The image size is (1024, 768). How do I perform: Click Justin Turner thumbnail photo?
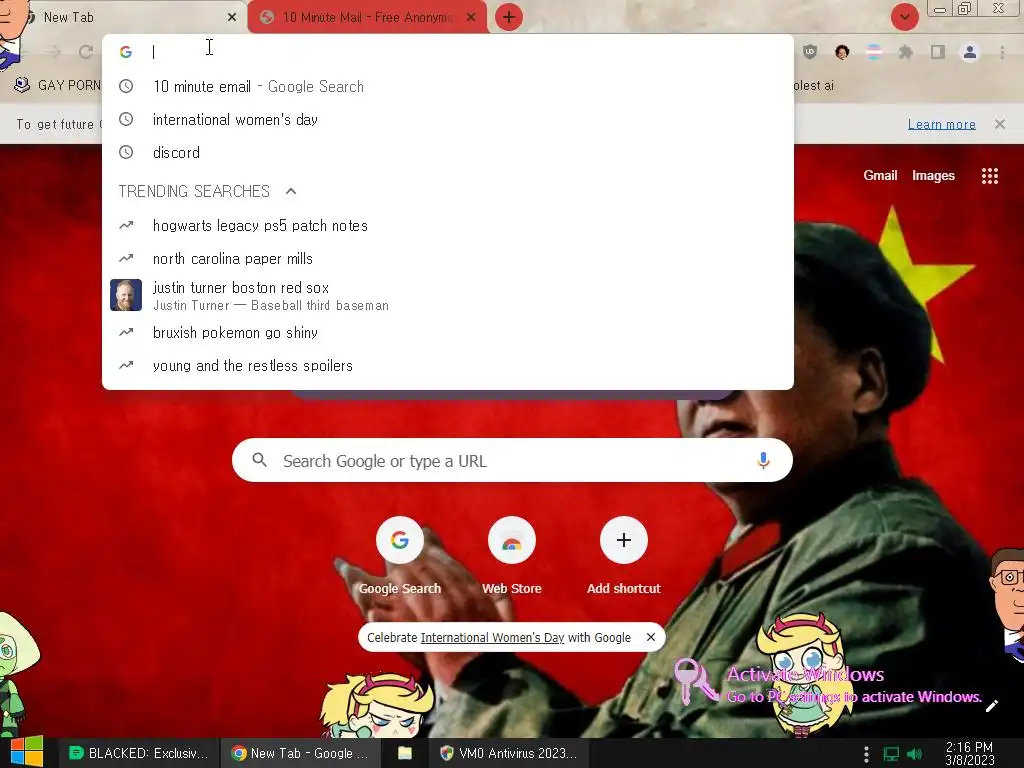click(126, 295)
